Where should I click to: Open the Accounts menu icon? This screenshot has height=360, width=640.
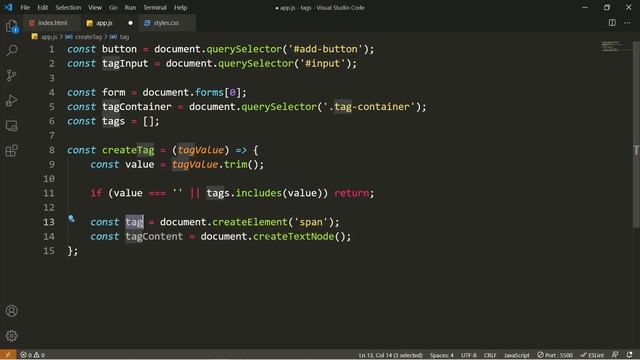(x=11, y=311)
